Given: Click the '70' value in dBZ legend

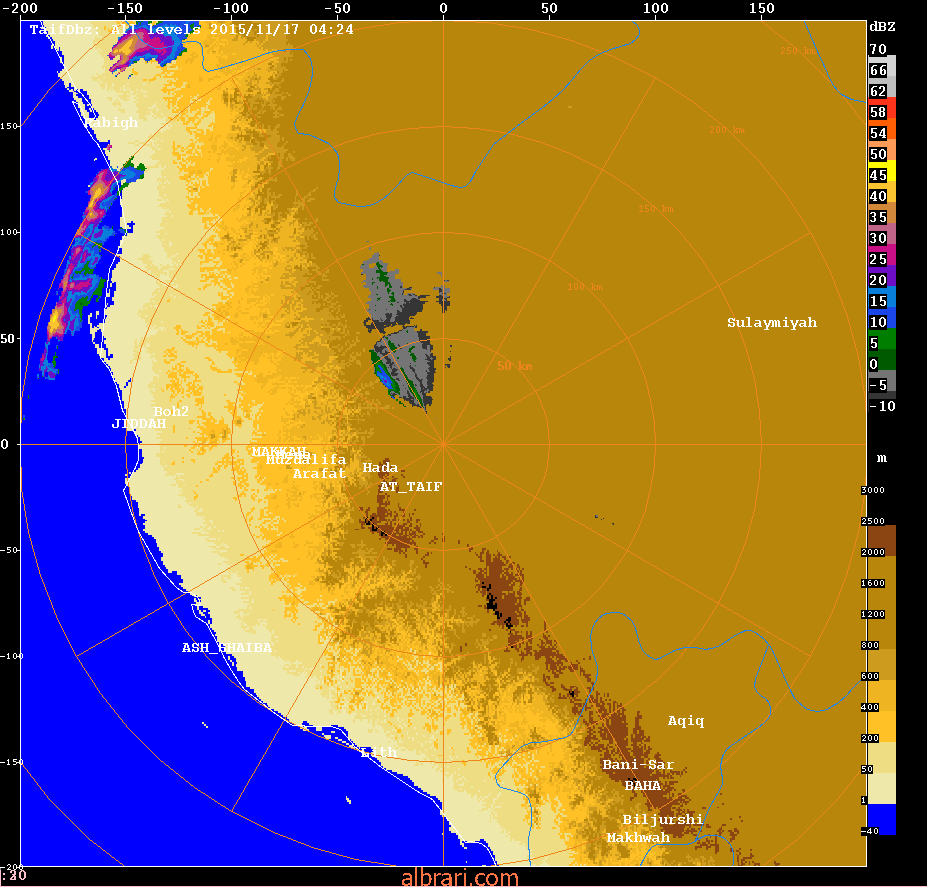Looking at the screenshot, I should tap(878, 49).
